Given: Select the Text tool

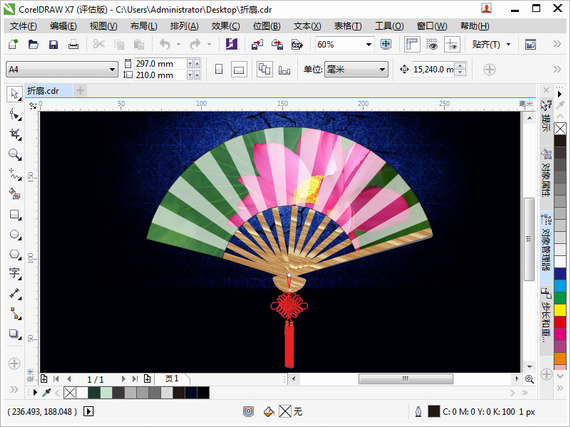Looking at the screenshot, I should [x=15, y=273].
